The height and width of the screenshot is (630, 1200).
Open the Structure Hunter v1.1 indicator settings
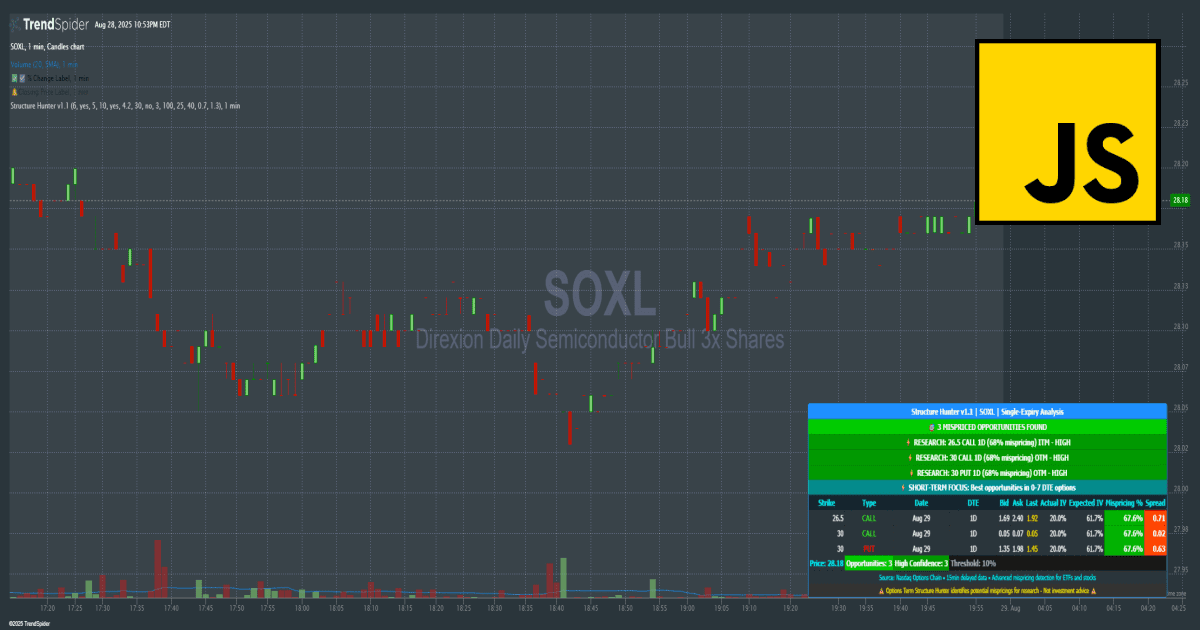click(125, 105)
